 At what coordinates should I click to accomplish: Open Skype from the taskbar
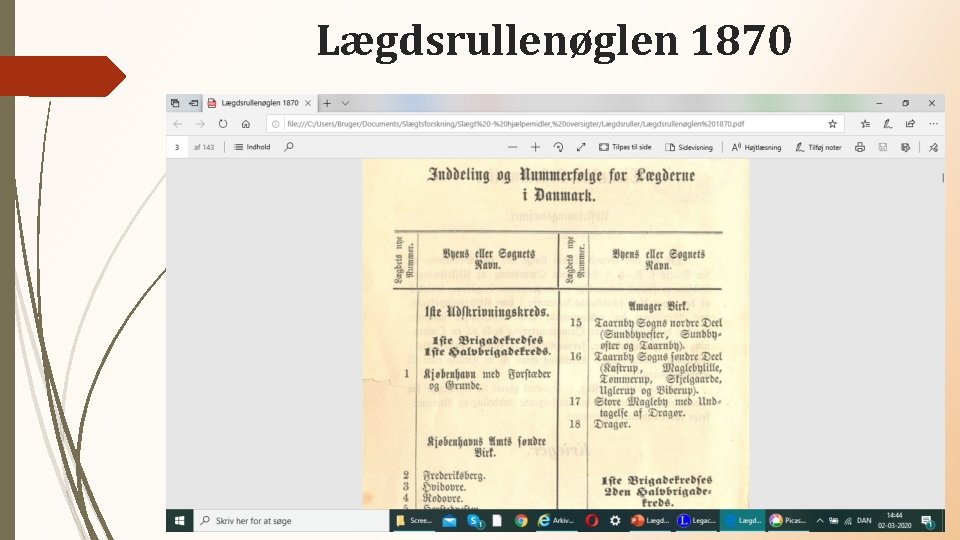tap(474, 520)
